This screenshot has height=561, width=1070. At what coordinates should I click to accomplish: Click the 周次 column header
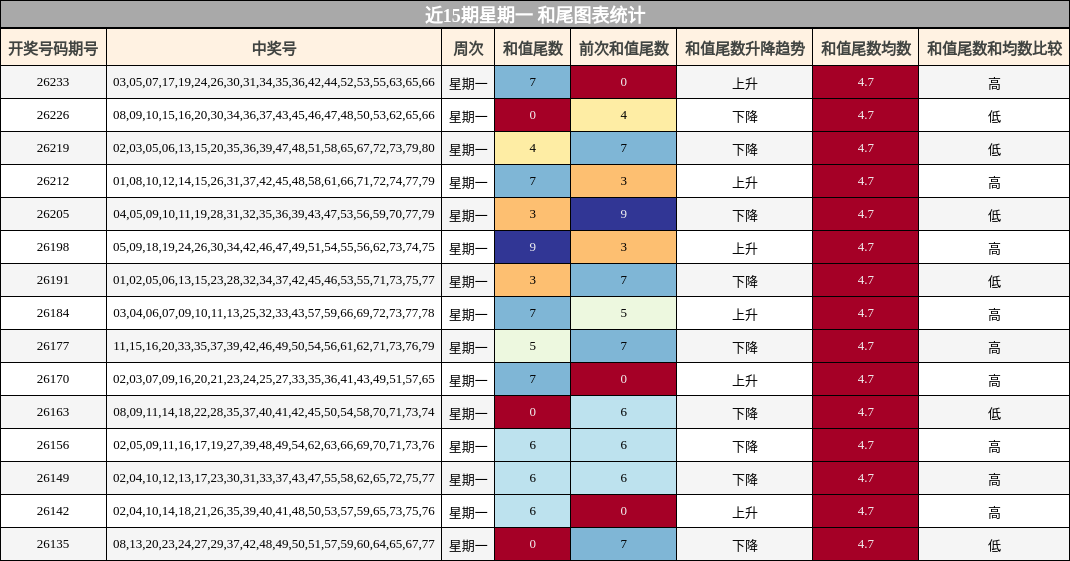point(468,48)
